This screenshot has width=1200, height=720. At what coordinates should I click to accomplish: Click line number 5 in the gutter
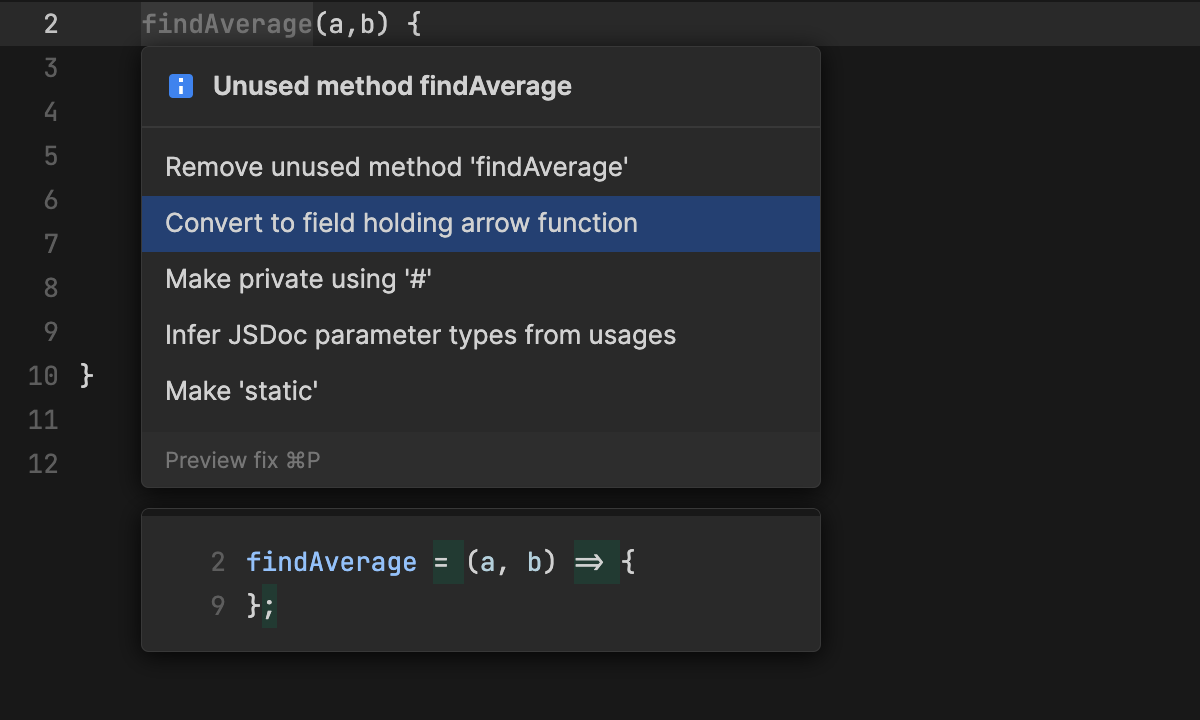tap(51, 156)
